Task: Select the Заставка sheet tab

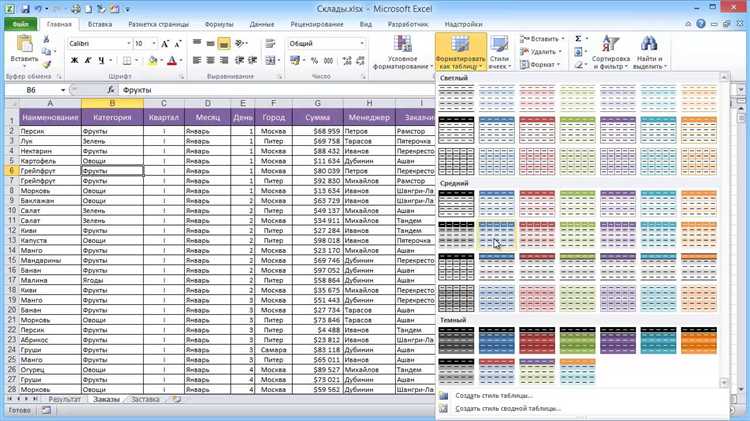Action: coord(145,399)
